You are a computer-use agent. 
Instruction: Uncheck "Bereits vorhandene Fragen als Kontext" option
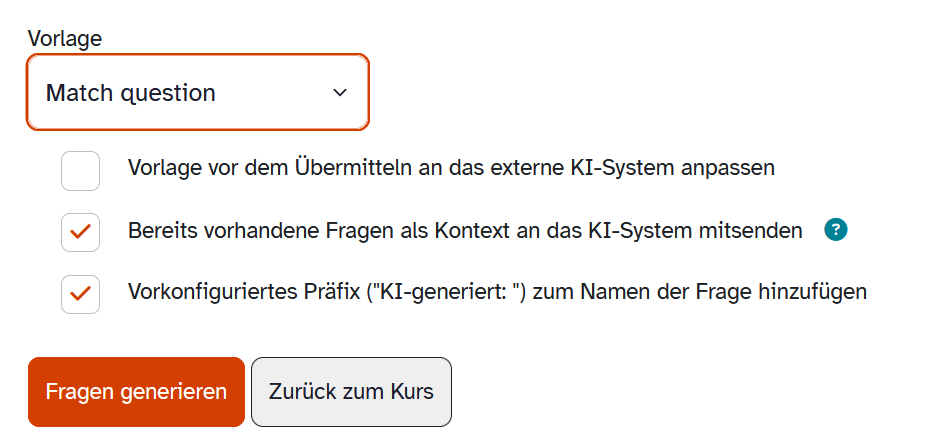tap(80, 232)
